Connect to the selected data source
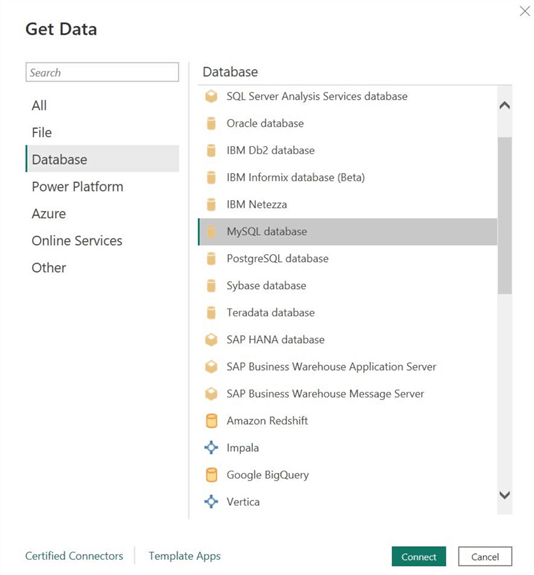 point(419,557)
